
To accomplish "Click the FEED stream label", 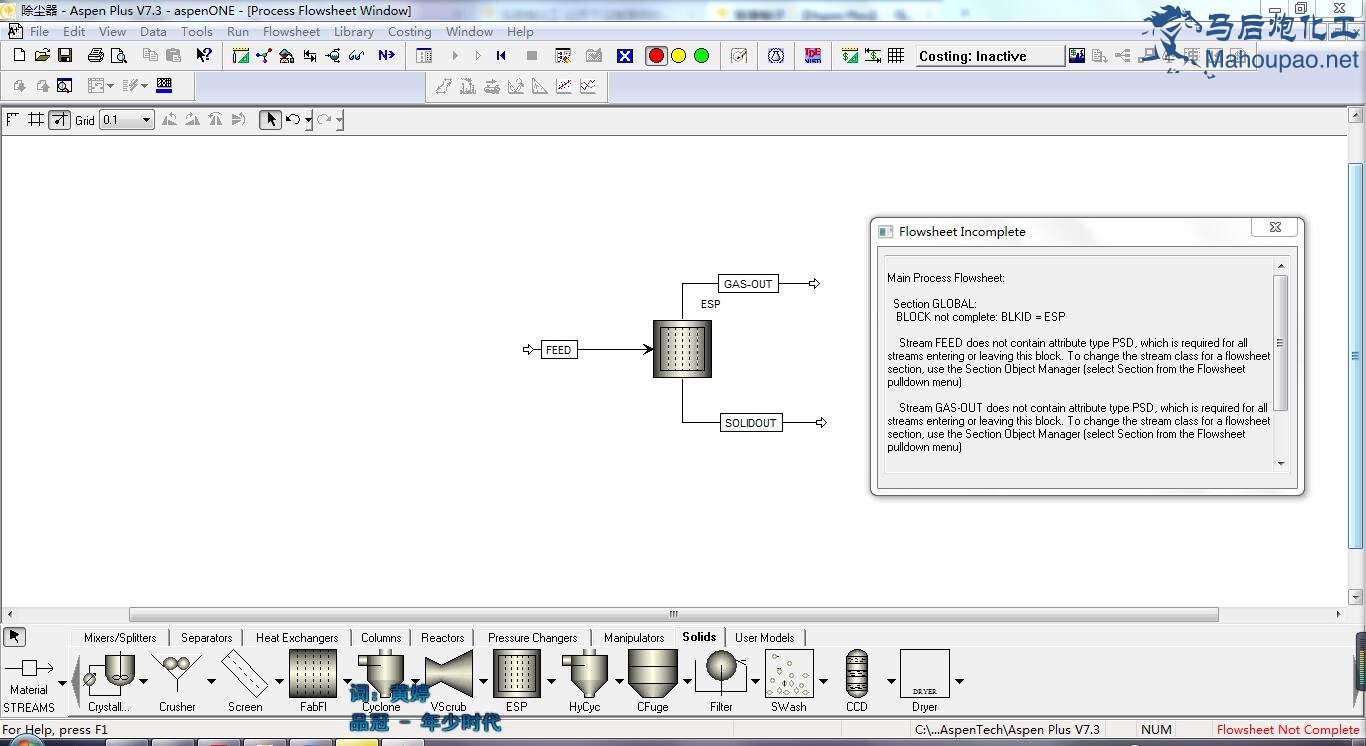I will pos(558,350).
